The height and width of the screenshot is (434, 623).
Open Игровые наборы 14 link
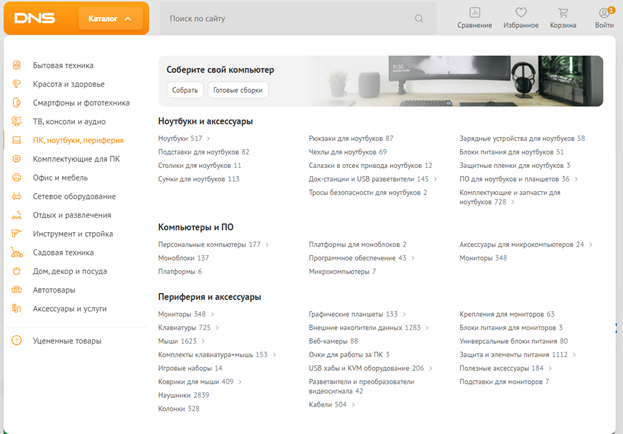pos(190,368)
